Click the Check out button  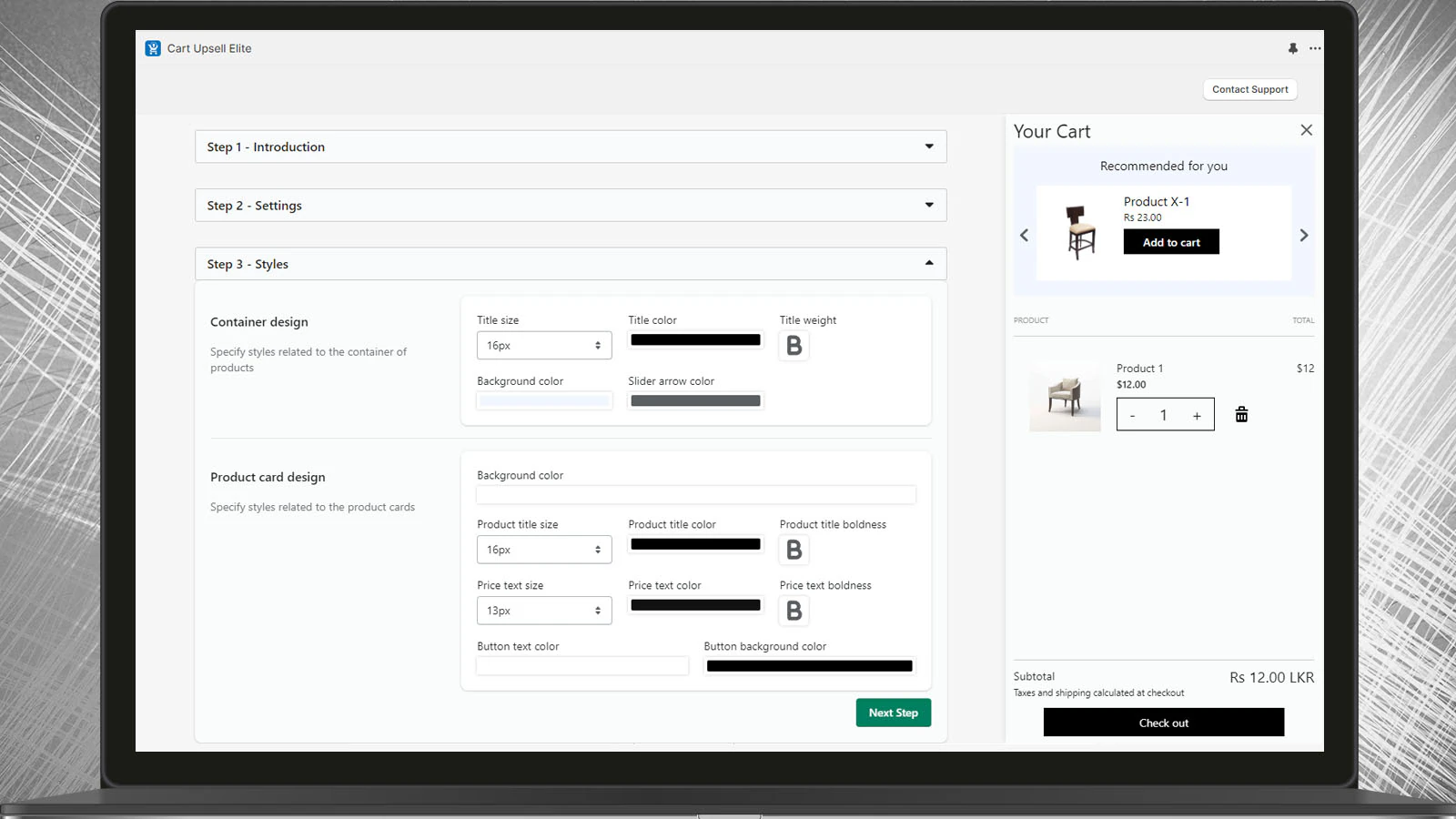pyautogui.click(x=1163, y=723)
